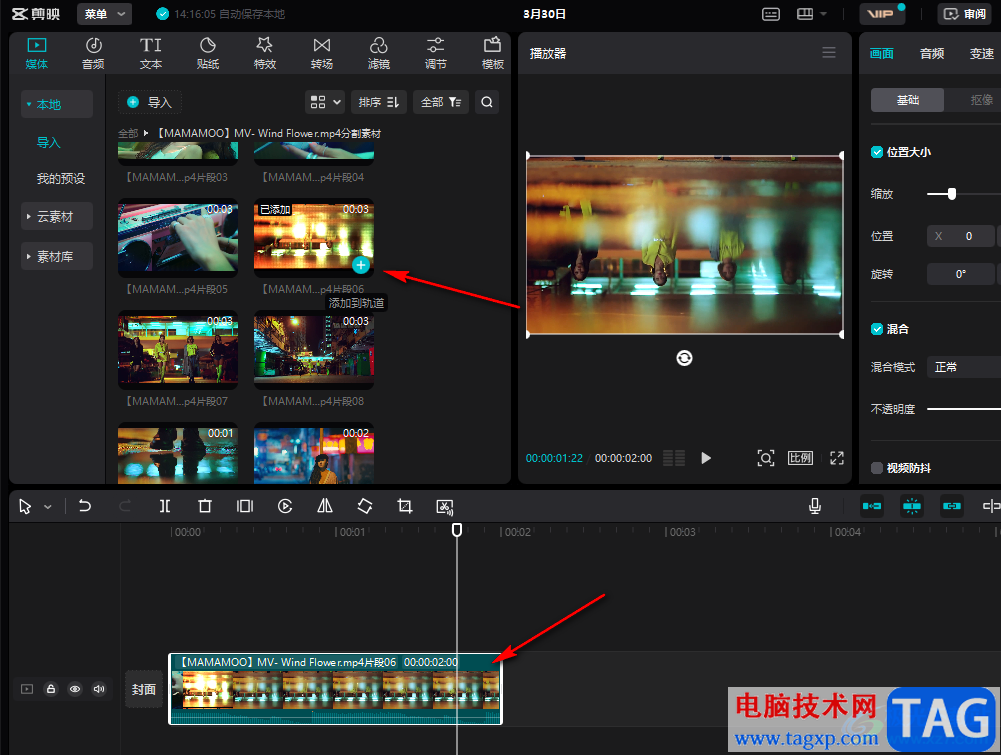Viewport: 1001px width, 755px height.
Task: Click the mirror flip tool icon
Action: click(325, 506)
